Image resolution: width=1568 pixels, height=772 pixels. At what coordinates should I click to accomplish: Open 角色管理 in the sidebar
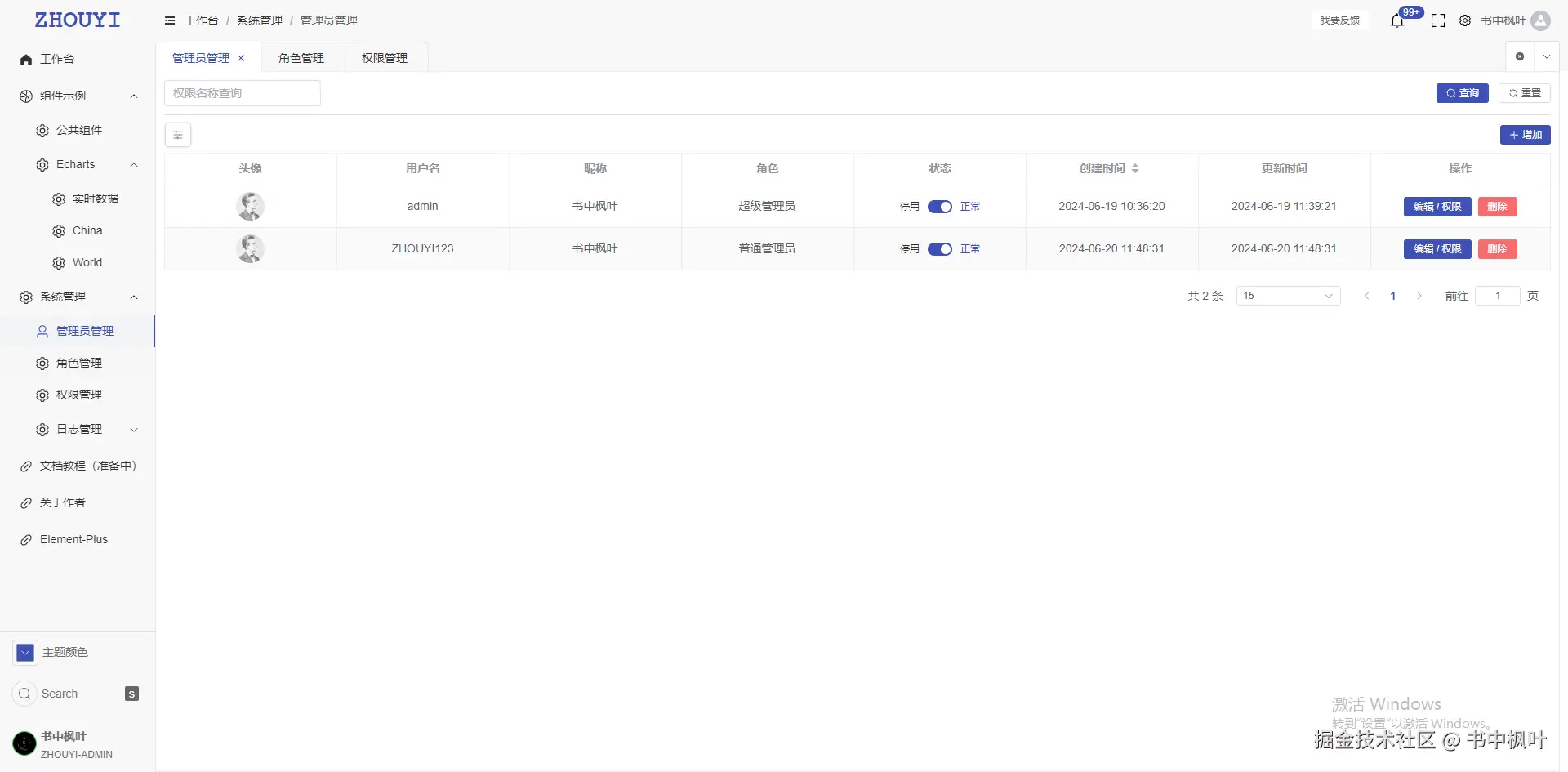pyautogui.click(x=78, y=363)
